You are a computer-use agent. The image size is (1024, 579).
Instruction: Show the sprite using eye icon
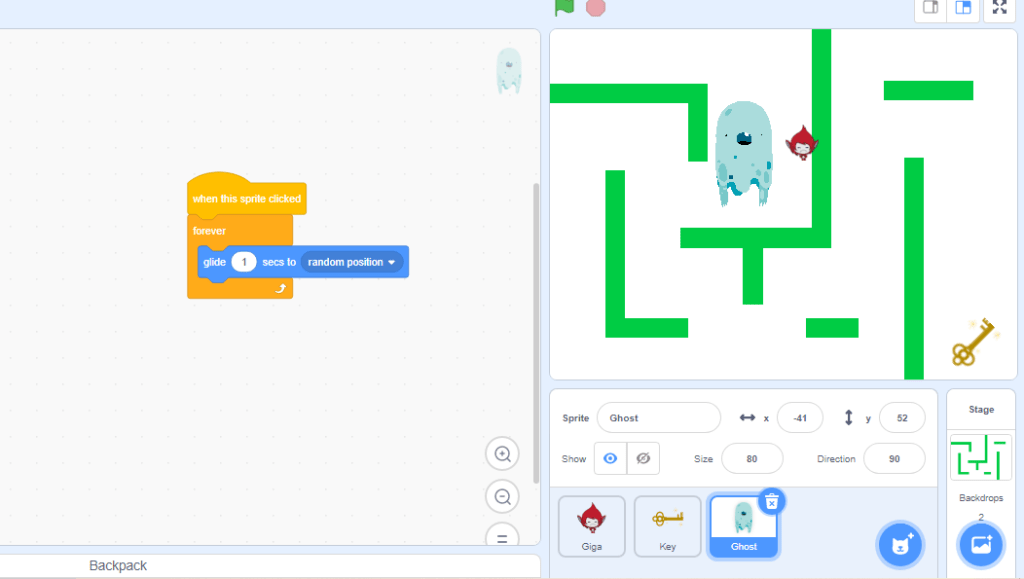(609, 458)
